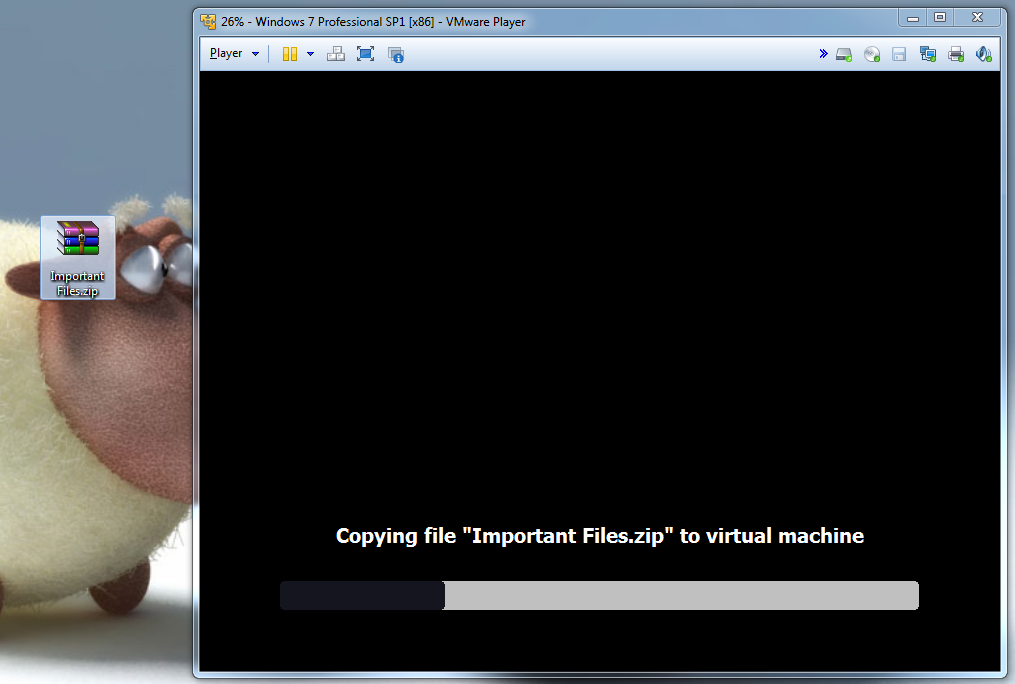The width and height of the screenshot is (1015, 684).
Task: Click the printer device icon
Action: click(956, 54)
